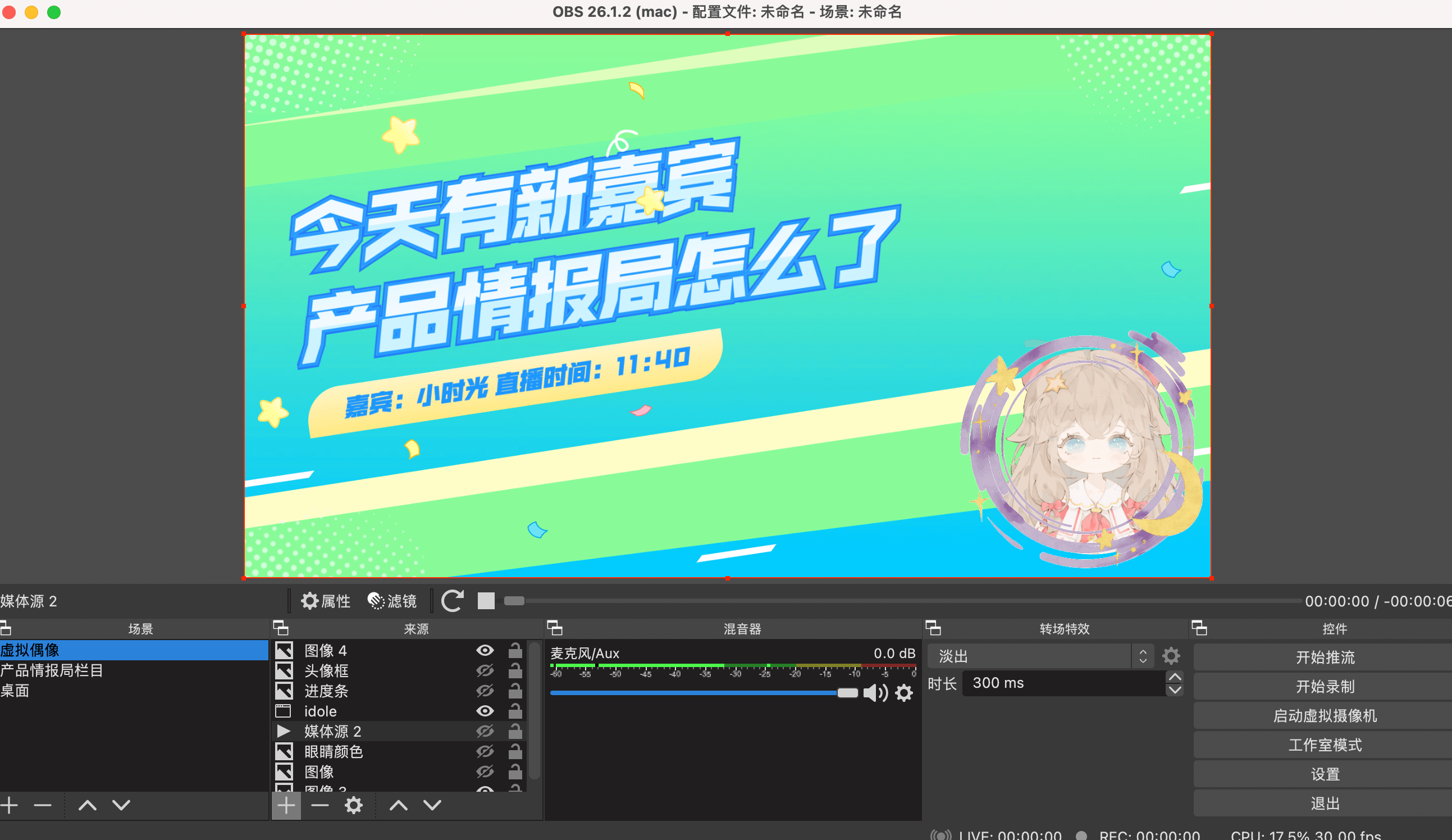
Task: Click the 工作室模式 button
Action: (1324, 745)
